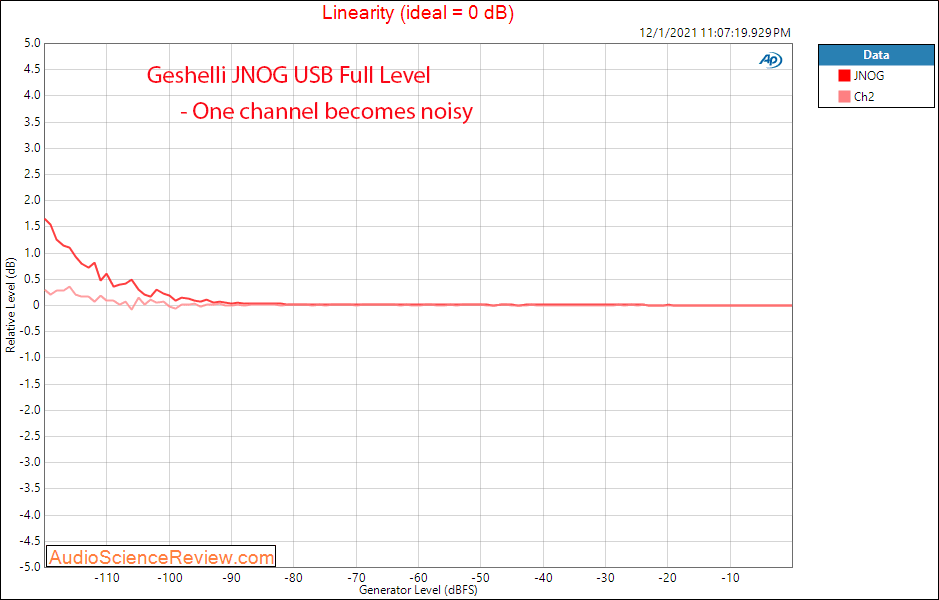The width and height of the screenshot is (939, 600).
Task: Click the 'Generator Level (dBFS)' axis label
Action: [x=418, y=590]
